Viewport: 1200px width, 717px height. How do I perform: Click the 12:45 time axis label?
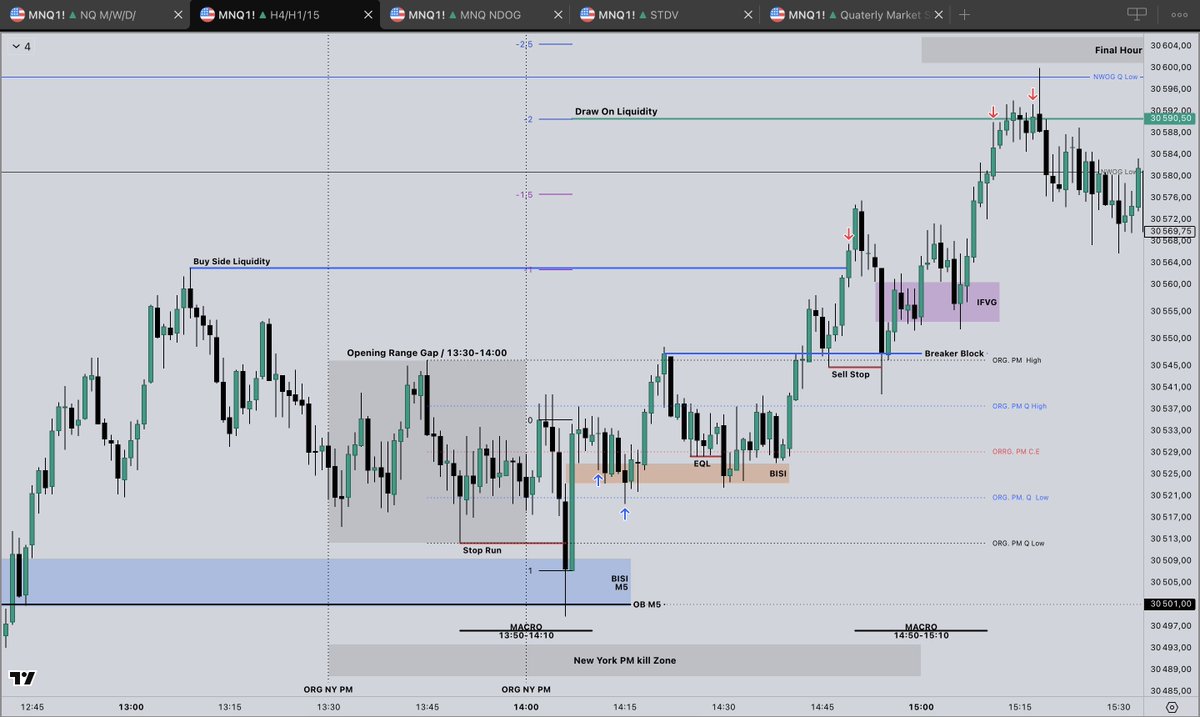[x=32, y=707]
